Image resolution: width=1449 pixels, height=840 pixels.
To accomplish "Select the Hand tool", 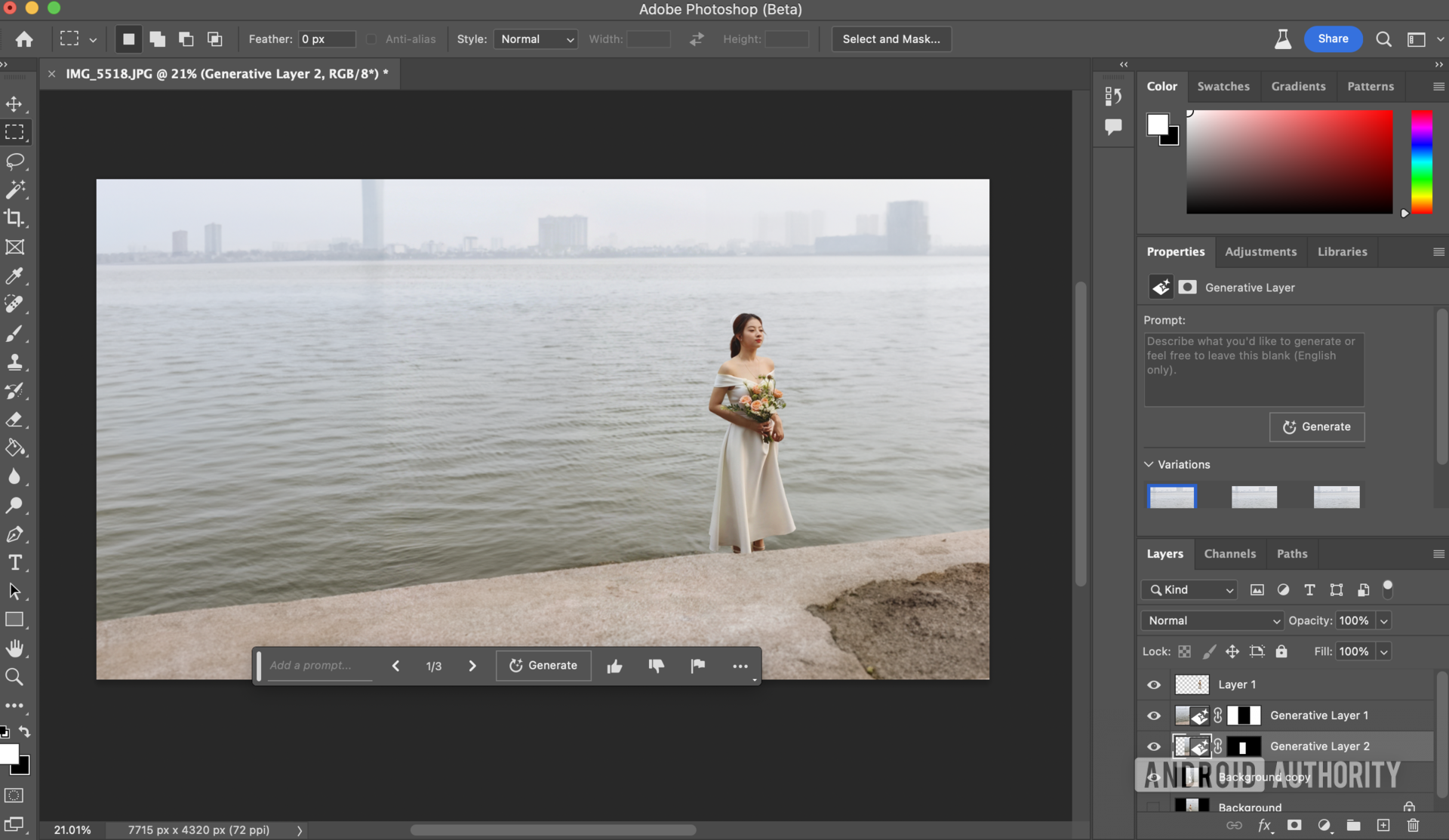I will coord(15,648).
